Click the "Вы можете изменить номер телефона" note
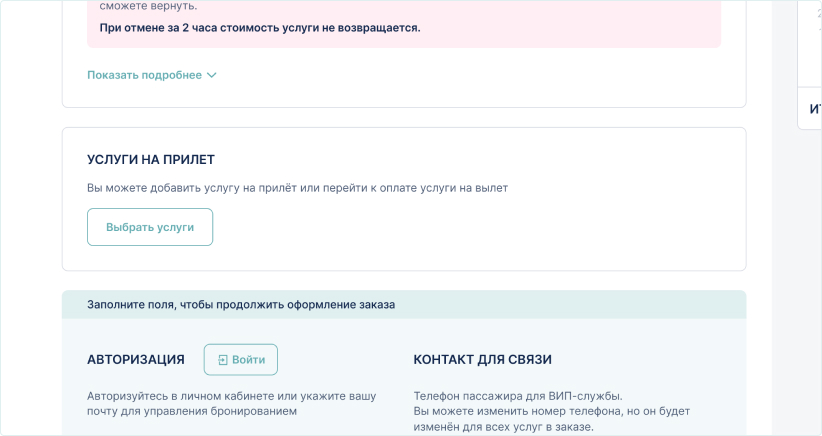822x436 pixels. coord(551,411)
